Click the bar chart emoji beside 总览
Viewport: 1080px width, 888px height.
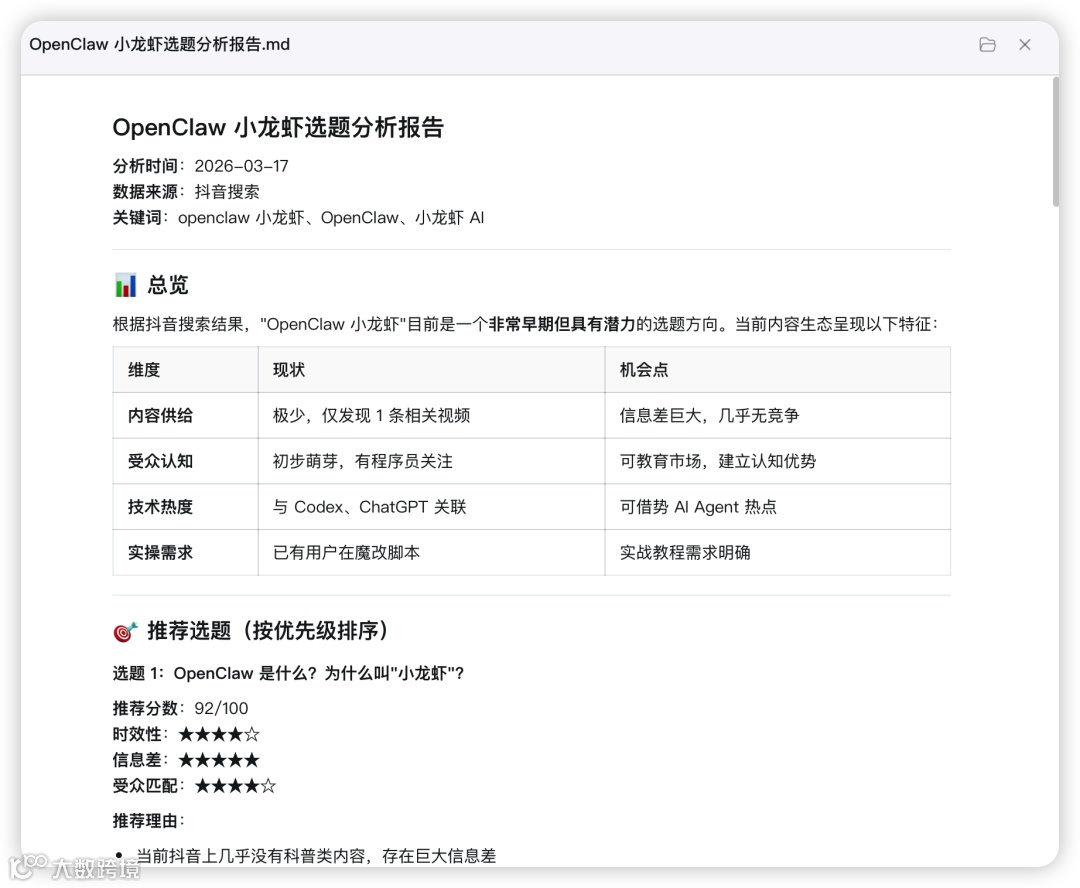tap(125, 285)
